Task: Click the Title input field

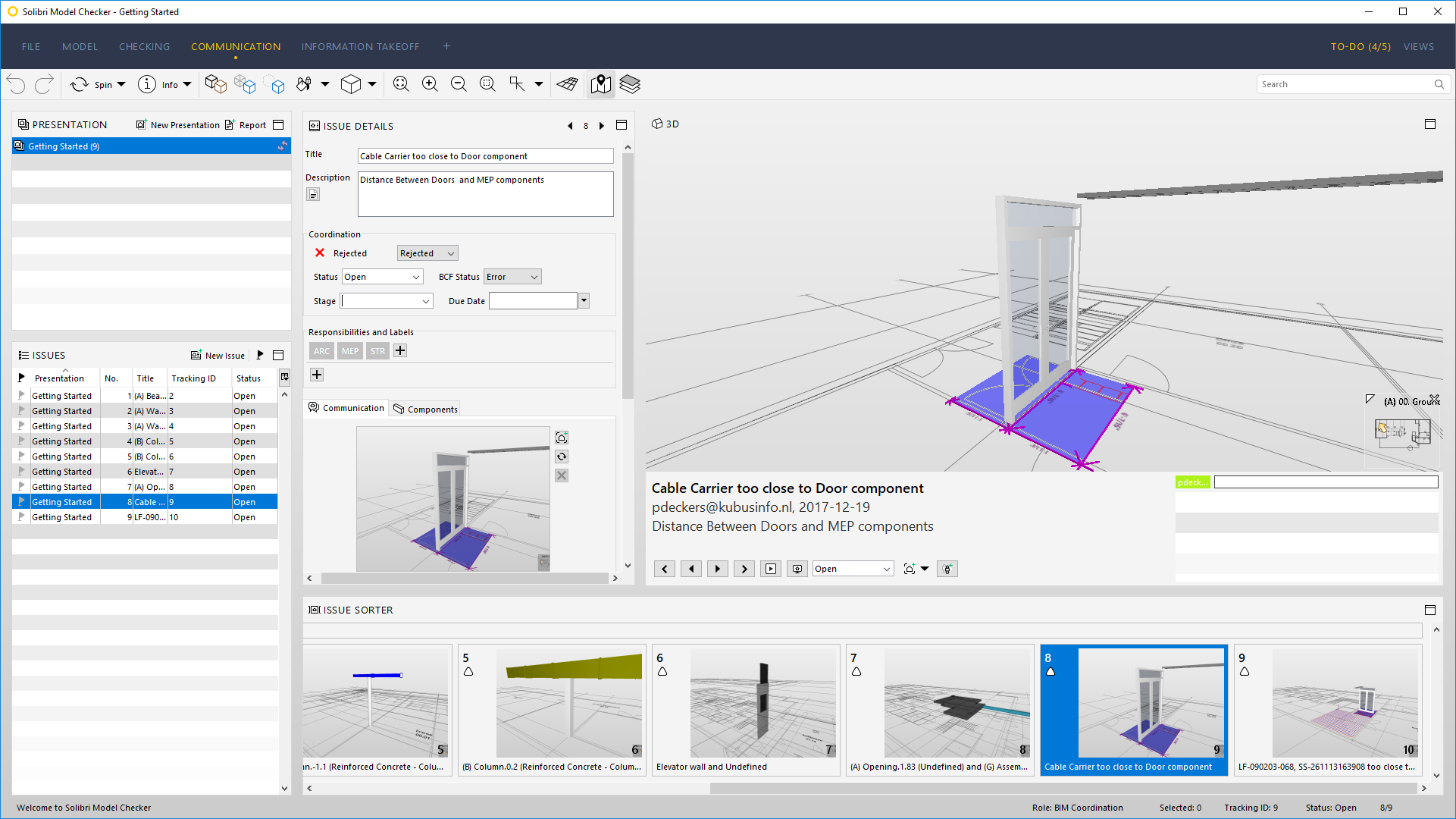Action: pyautogui.click(x=485, y=156)
